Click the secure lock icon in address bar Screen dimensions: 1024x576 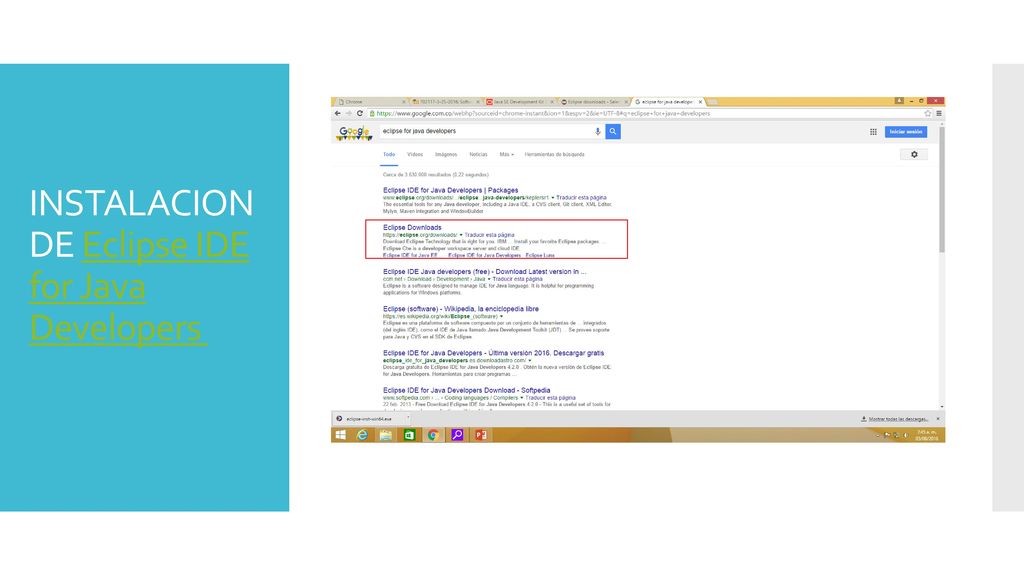(372, 114)
